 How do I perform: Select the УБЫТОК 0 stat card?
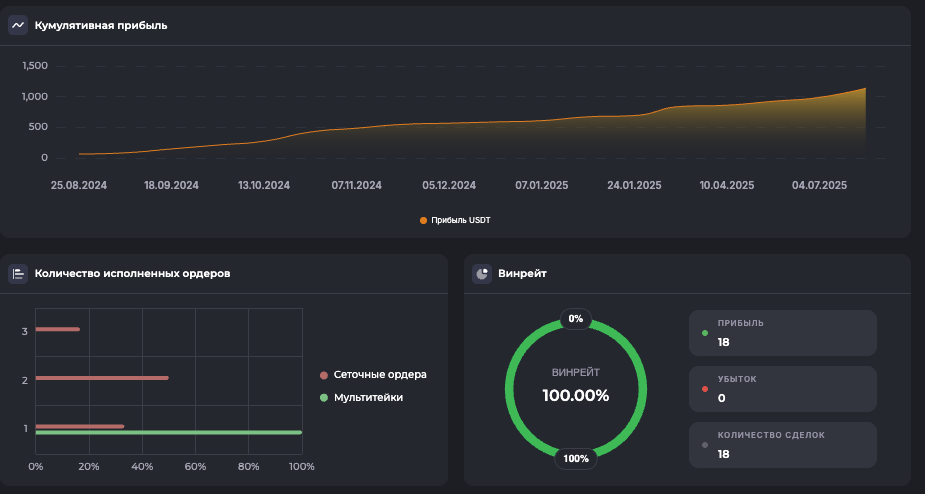coord(782,389)
